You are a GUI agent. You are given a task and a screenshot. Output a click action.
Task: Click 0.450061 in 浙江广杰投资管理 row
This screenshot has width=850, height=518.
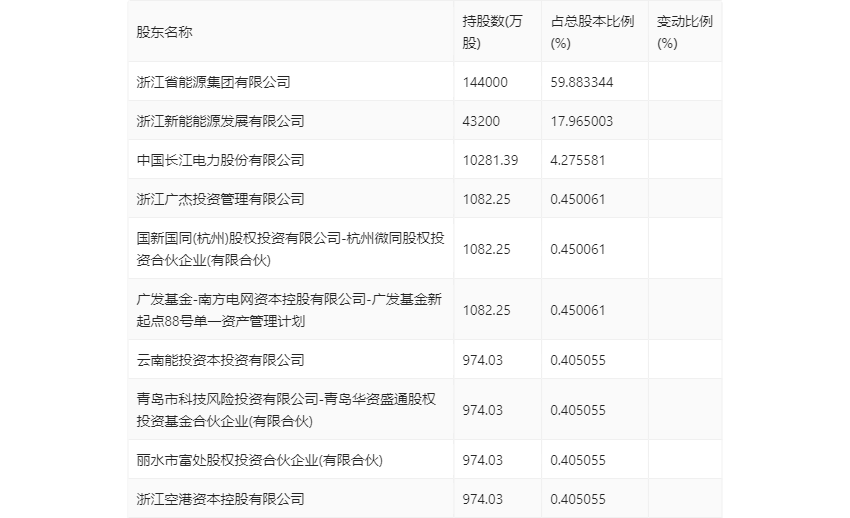coord(578,199)
